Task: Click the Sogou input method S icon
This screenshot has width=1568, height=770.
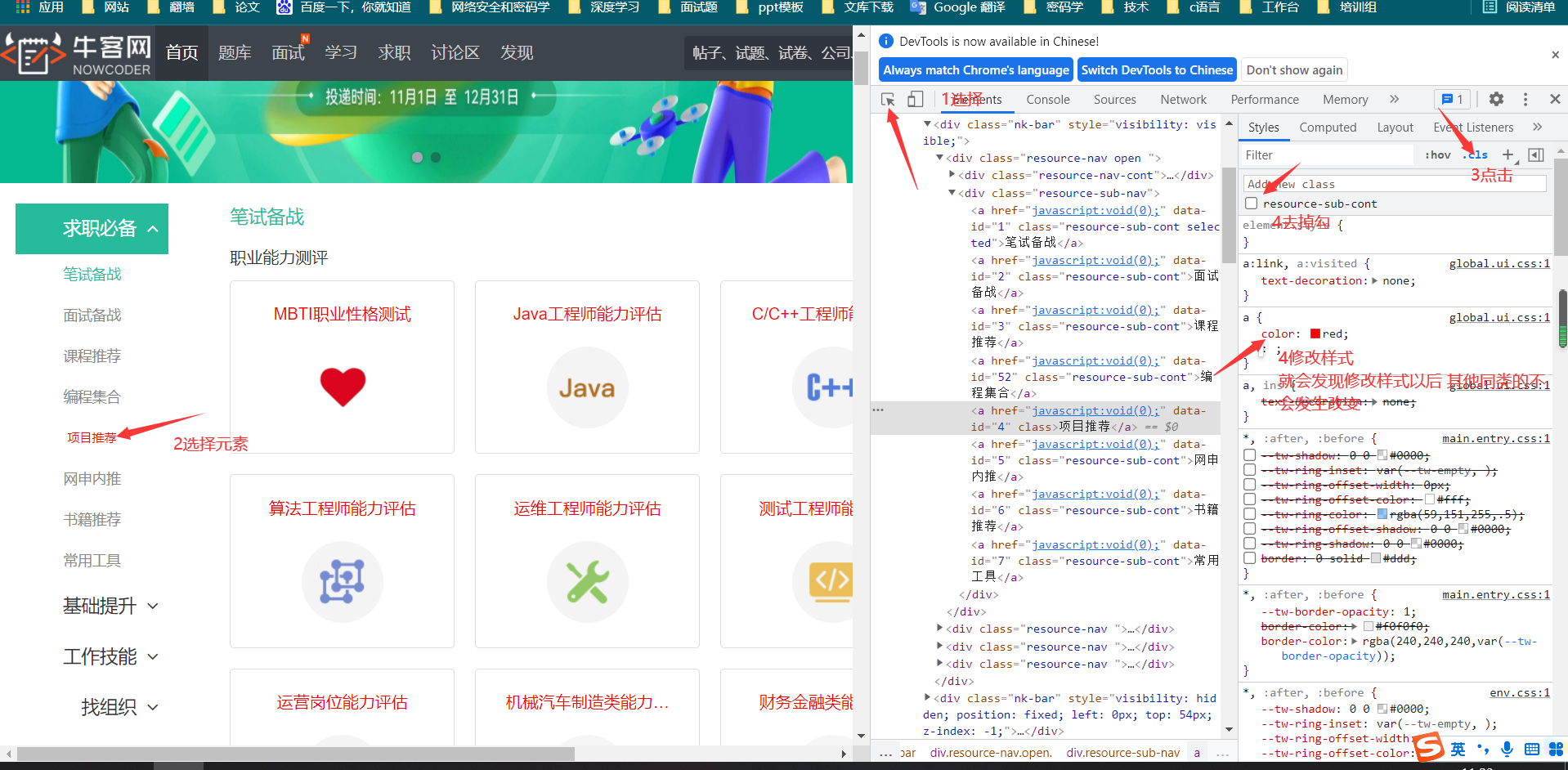Action: 1429,747
